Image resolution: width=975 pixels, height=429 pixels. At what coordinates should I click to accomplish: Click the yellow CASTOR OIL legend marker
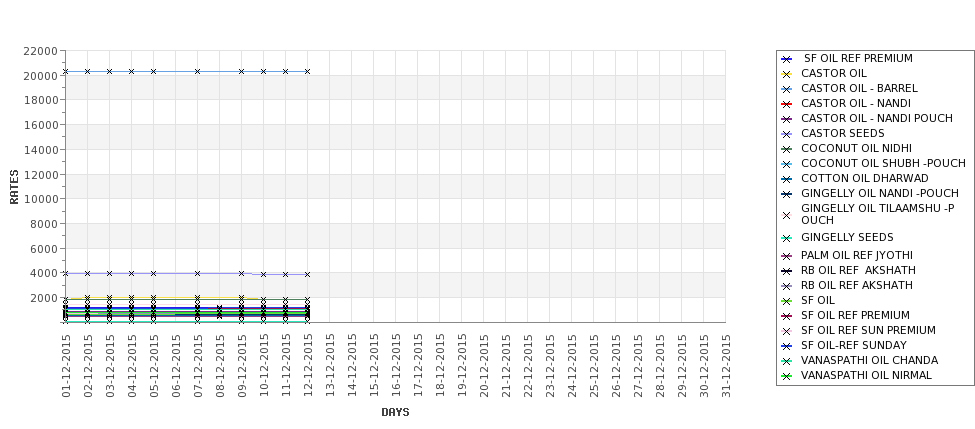(x=786, y=74)
